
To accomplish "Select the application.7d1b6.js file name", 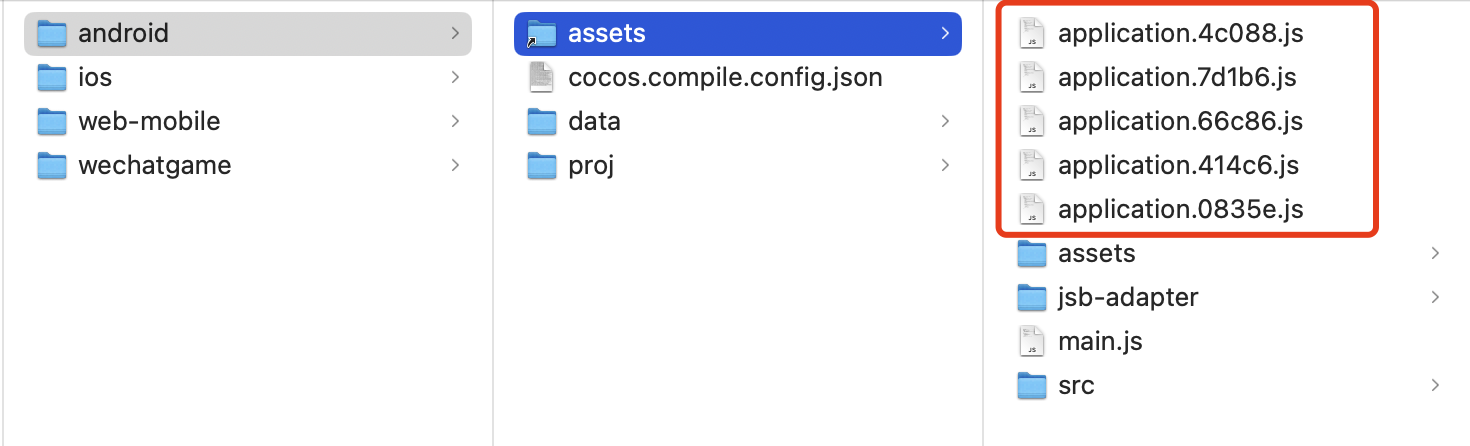I will tap(1176, 77).
